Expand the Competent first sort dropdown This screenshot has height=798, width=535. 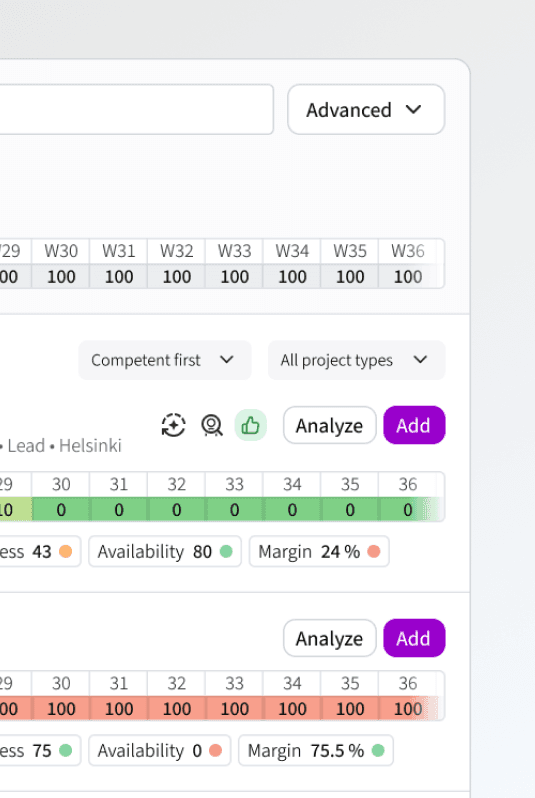click(165, 360)
